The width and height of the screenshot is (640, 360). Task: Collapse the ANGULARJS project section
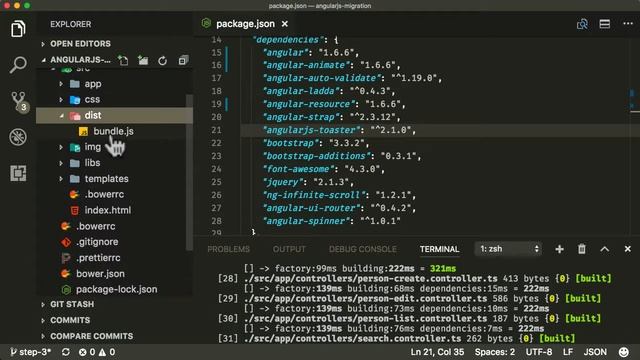[76, 60]
